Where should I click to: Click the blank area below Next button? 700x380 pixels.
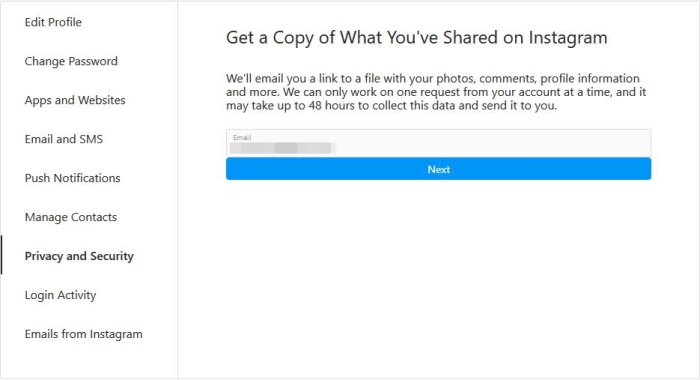pos(438,277)
